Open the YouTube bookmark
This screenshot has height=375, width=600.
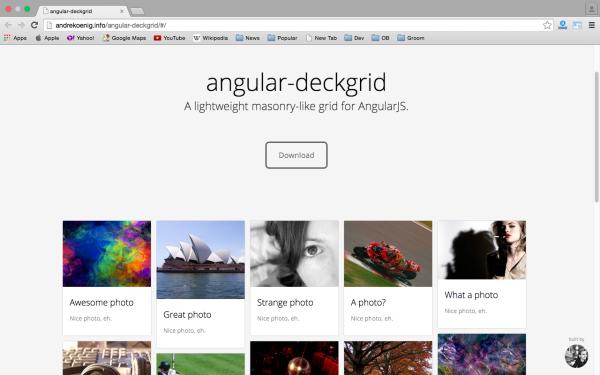[x=170, y=38]
